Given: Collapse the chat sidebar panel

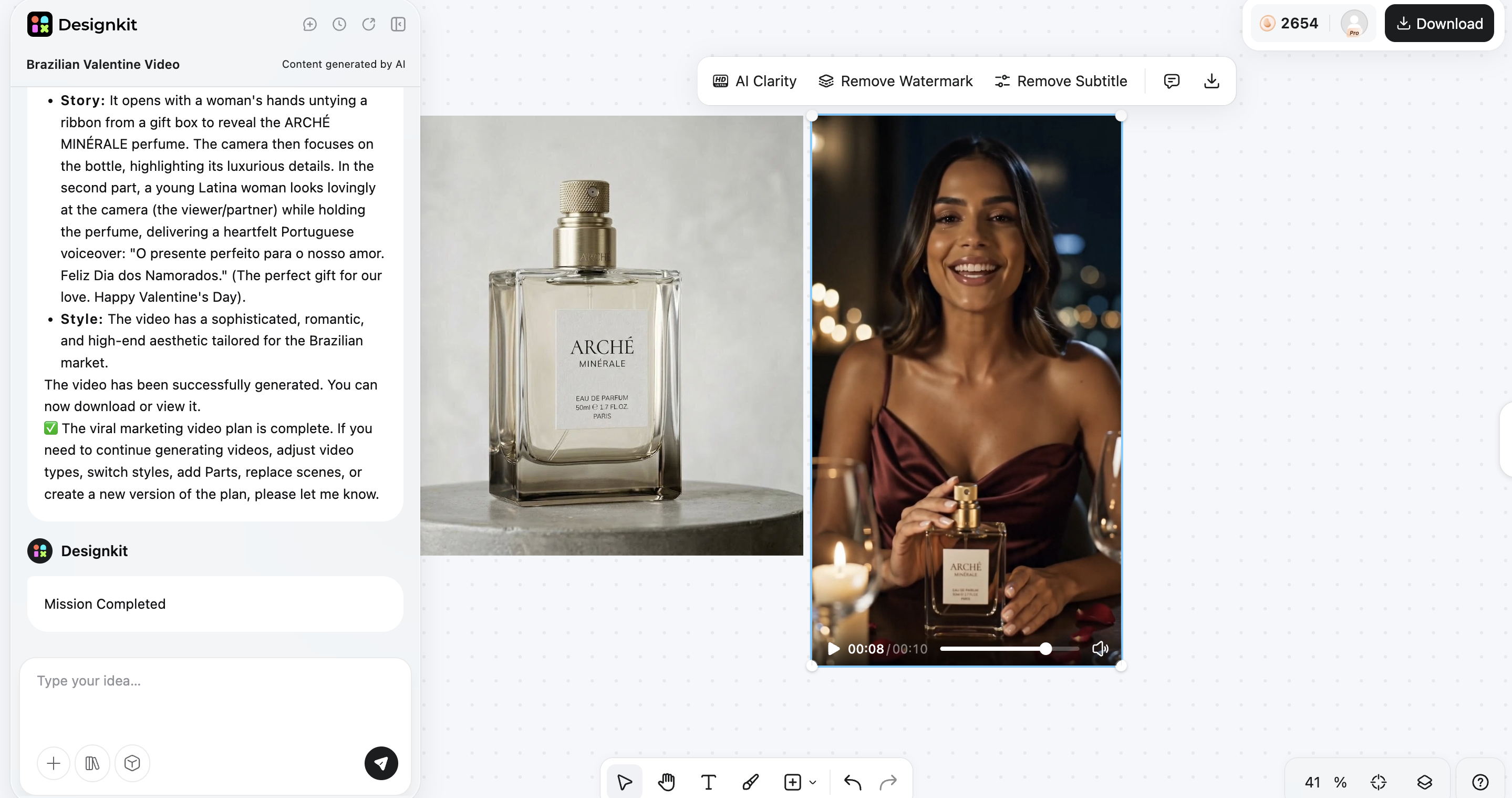Looking at the screenshot, I should tap(398, 24).
